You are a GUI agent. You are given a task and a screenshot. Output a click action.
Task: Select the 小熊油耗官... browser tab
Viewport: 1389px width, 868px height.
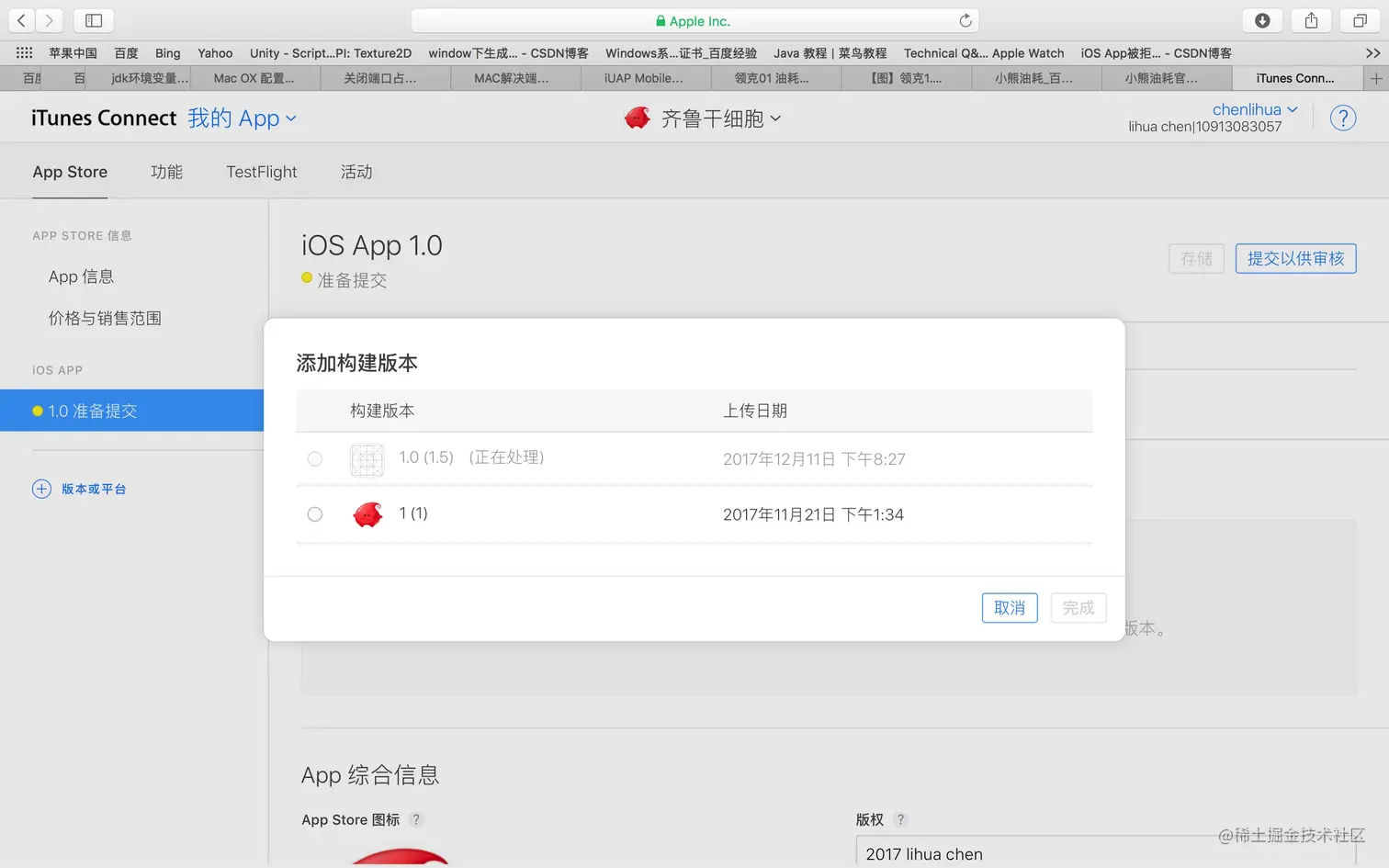coord(1166,79)
